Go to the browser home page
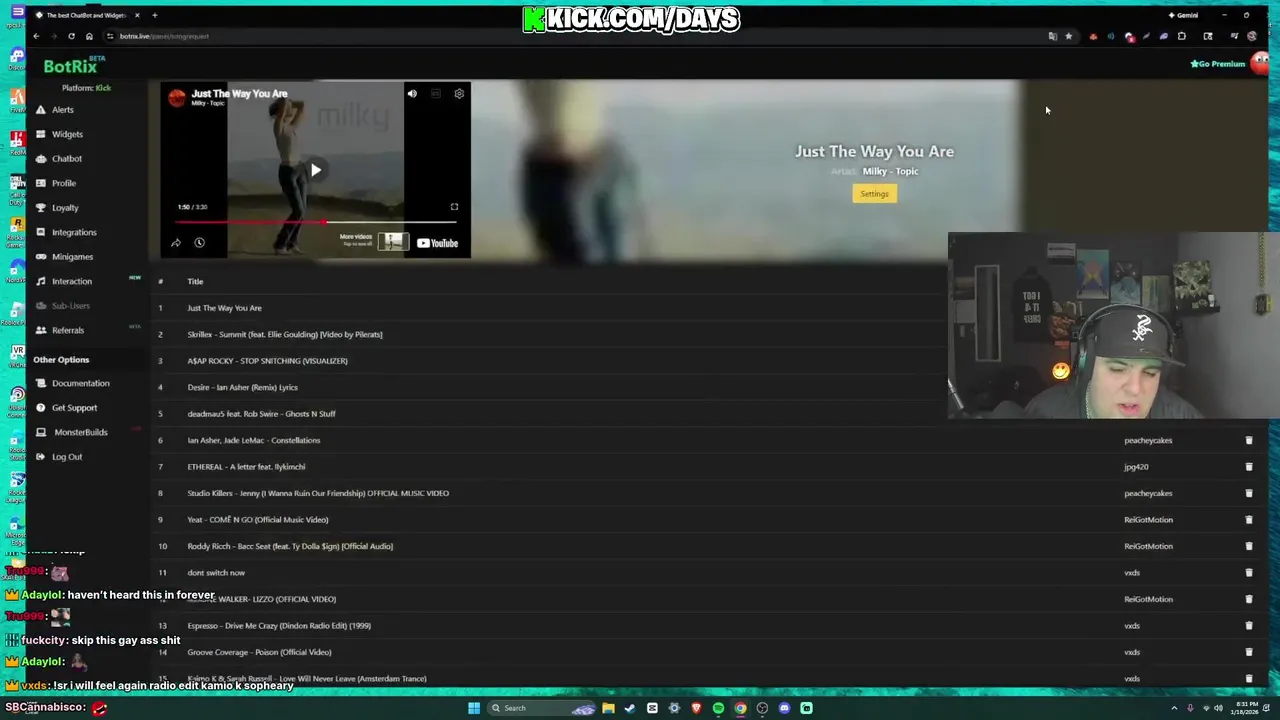 click(x=89, y=36)
